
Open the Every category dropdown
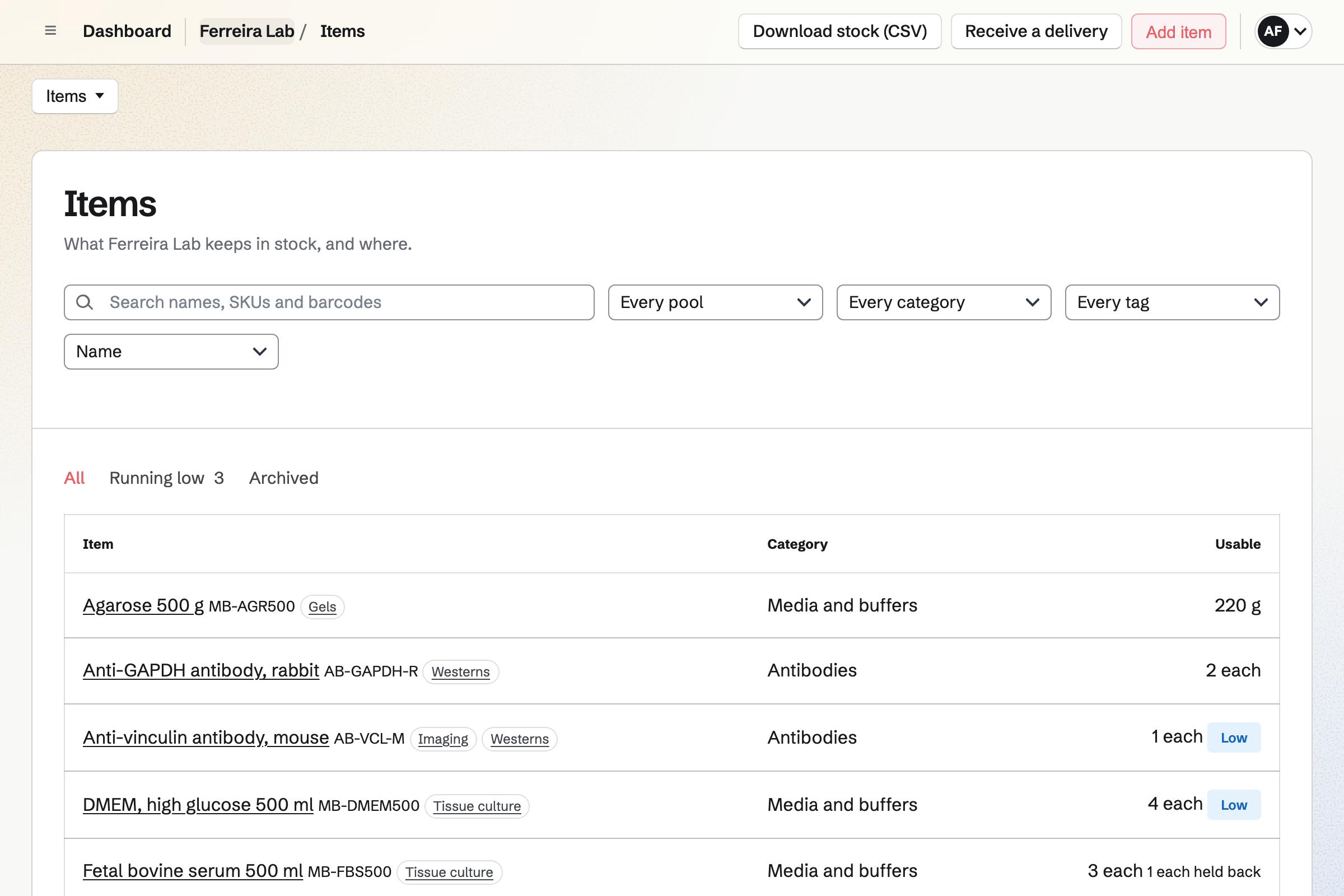(x=944, y=302)
